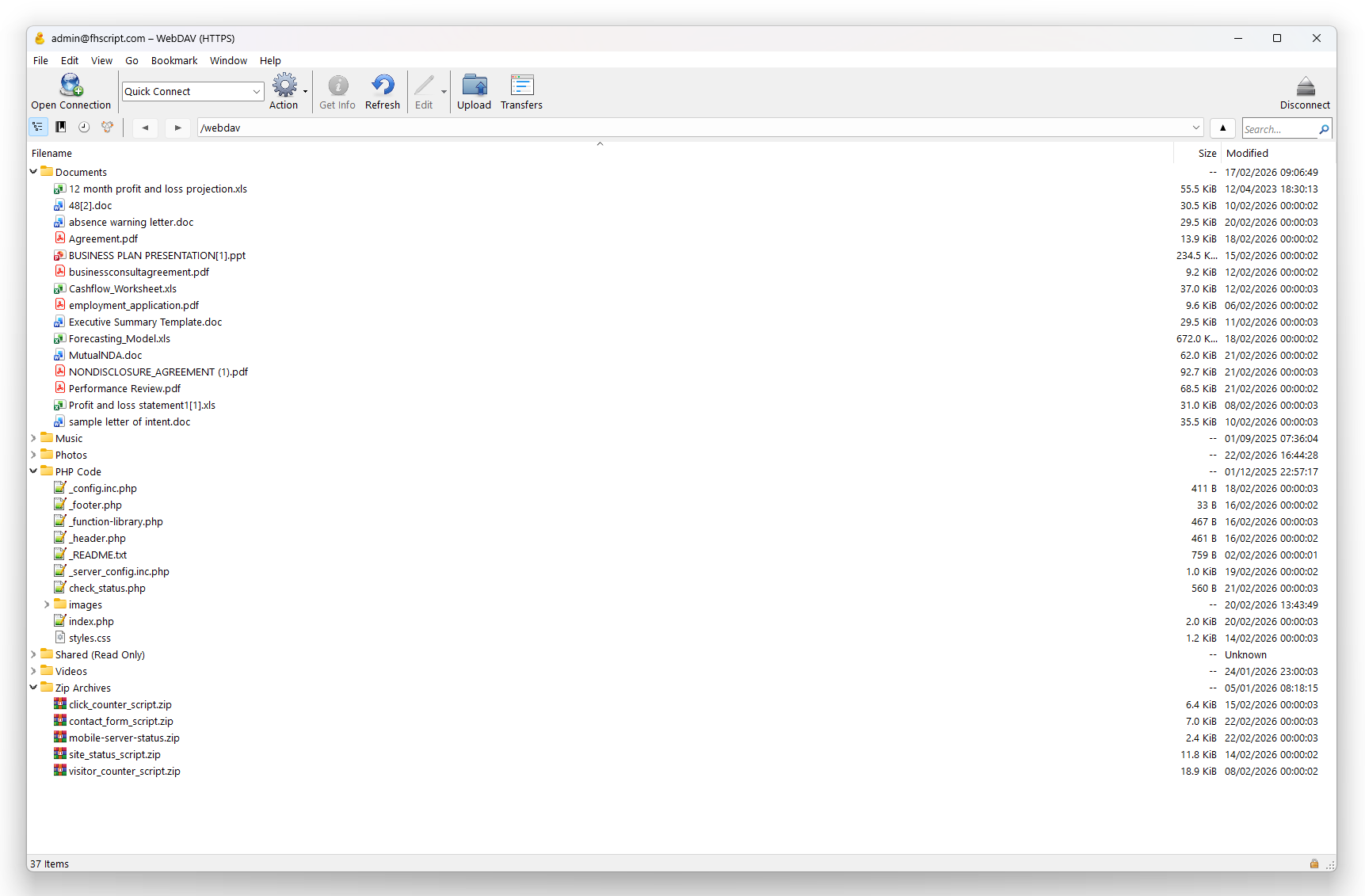Open the Action gear menu
The image size is (1365, 896).
pyautogui.click(x=284, y=86)
